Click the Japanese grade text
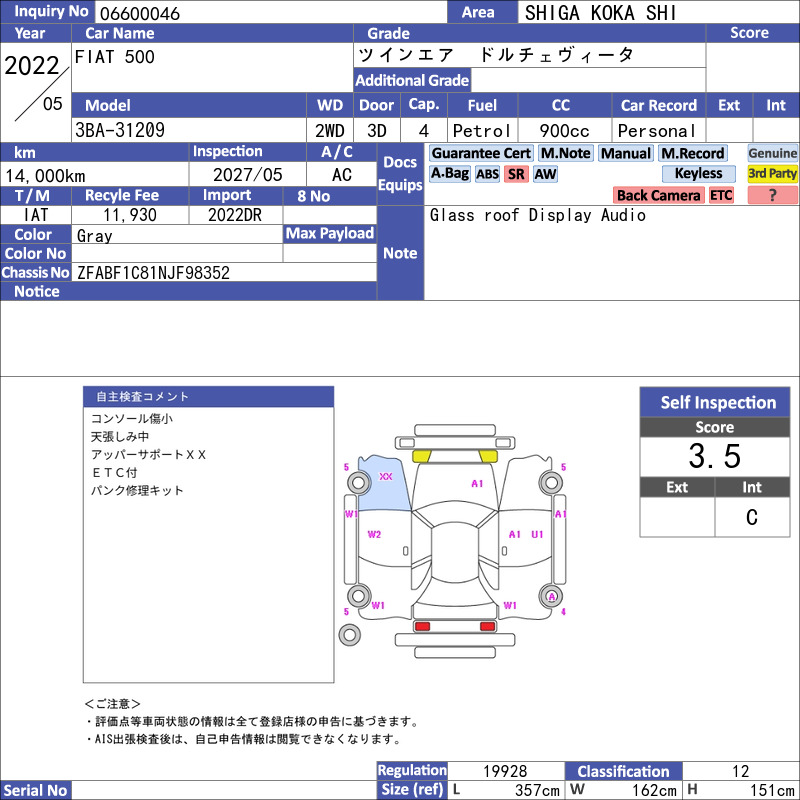 495,55
